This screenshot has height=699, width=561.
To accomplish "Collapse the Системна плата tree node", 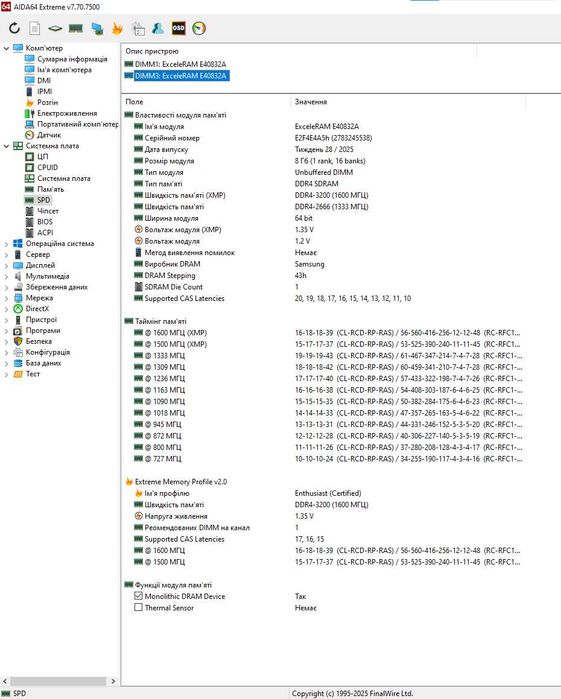I will point(6,146).
